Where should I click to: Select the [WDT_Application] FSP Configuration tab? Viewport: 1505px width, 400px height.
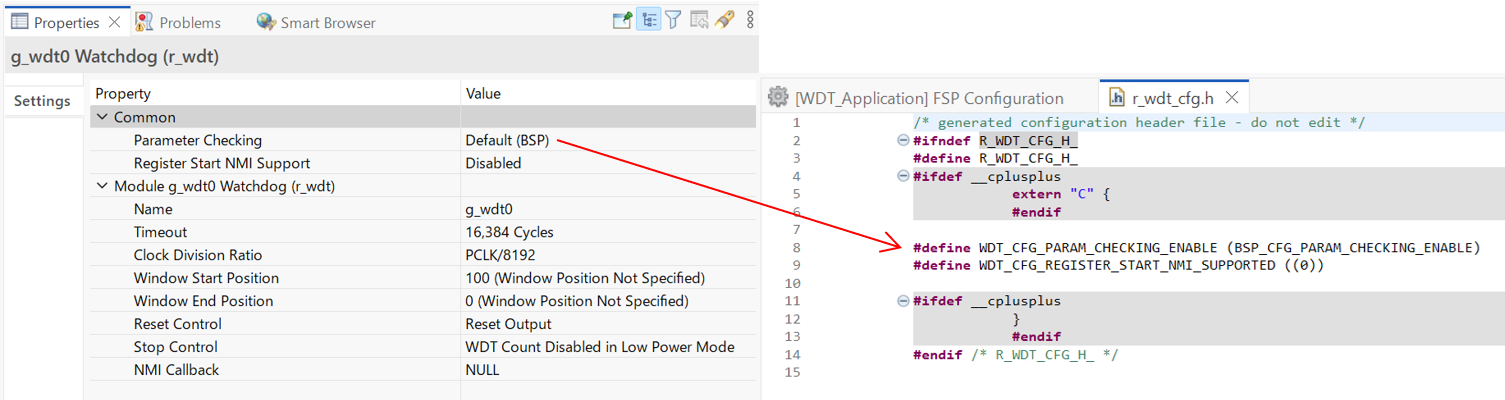[929, 98]
